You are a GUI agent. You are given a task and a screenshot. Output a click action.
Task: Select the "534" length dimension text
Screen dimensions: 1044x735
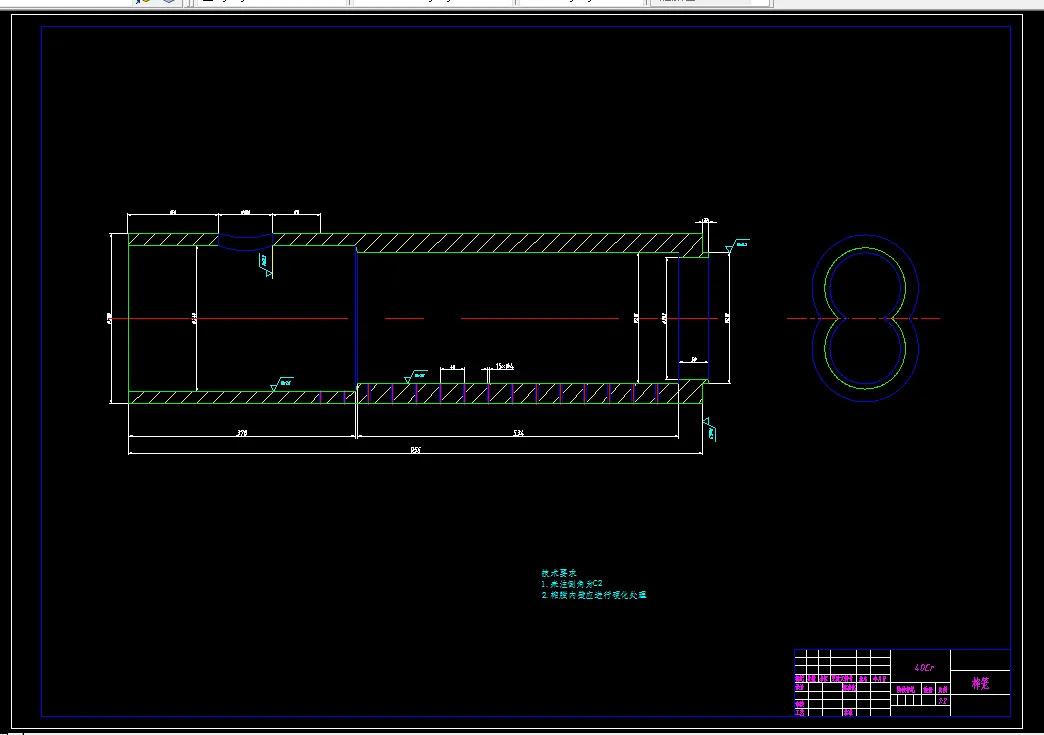pyautogui.click(x=519, y=433)
